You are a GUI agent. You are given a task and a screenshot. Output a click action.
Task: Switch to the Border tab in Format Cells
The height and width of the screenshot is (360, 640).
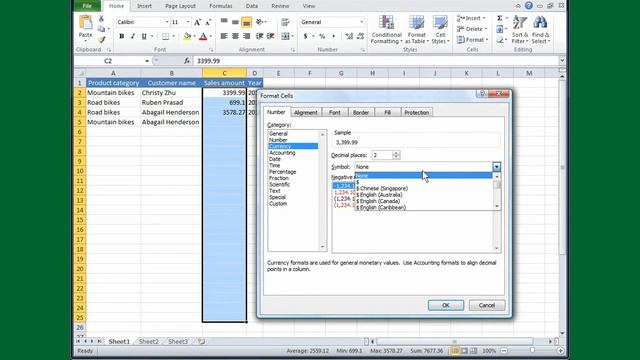[x=361, y=113]
